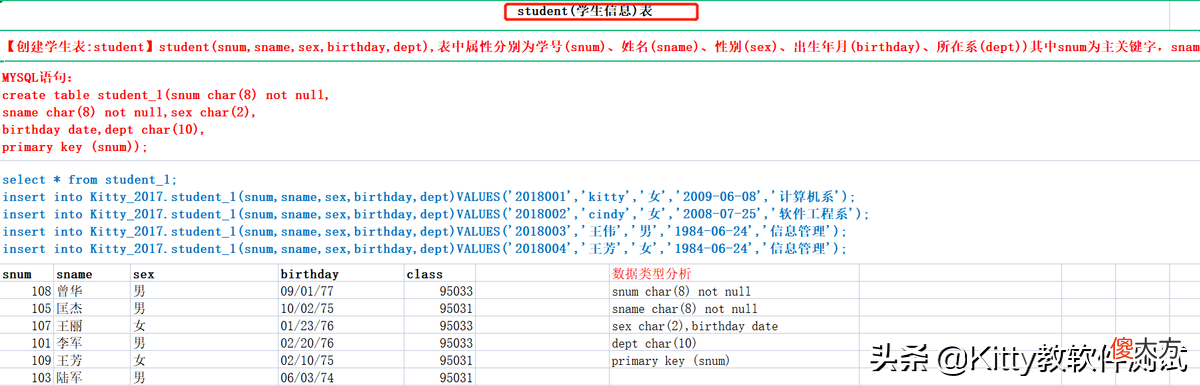Select the sex cell 男 in 李军's row
This screenshot has width=1200, height=386.
pyautogui.click(x=204, y=343)
